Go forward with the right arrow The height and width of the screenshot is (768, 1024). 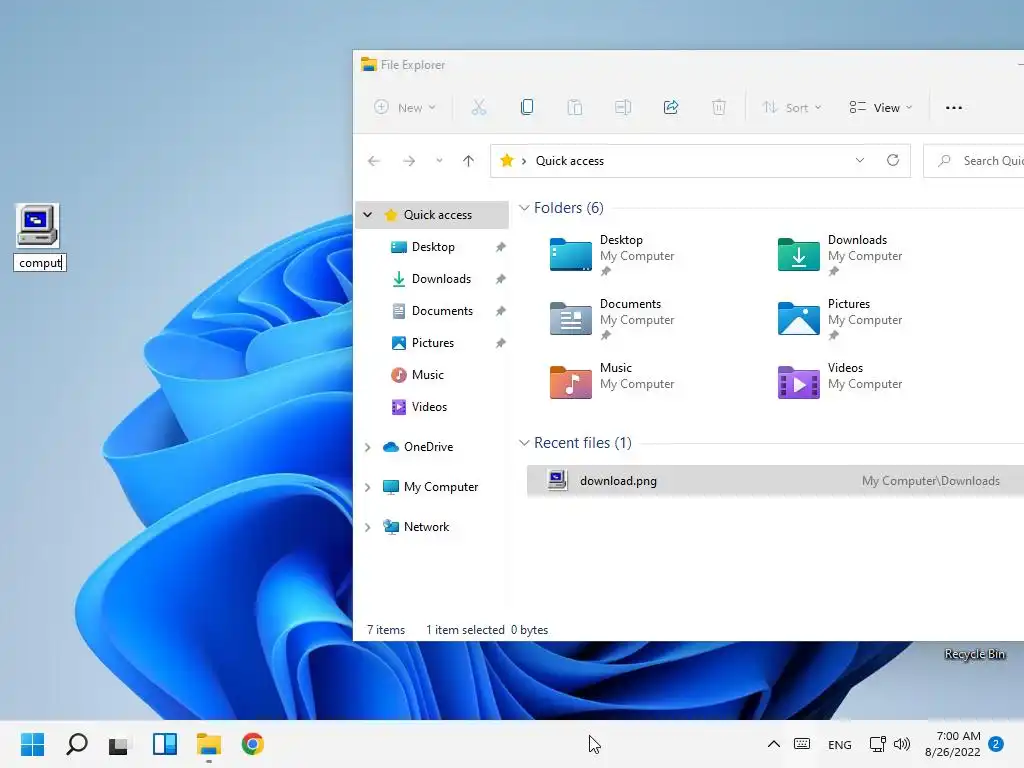(x=409, y=161)
